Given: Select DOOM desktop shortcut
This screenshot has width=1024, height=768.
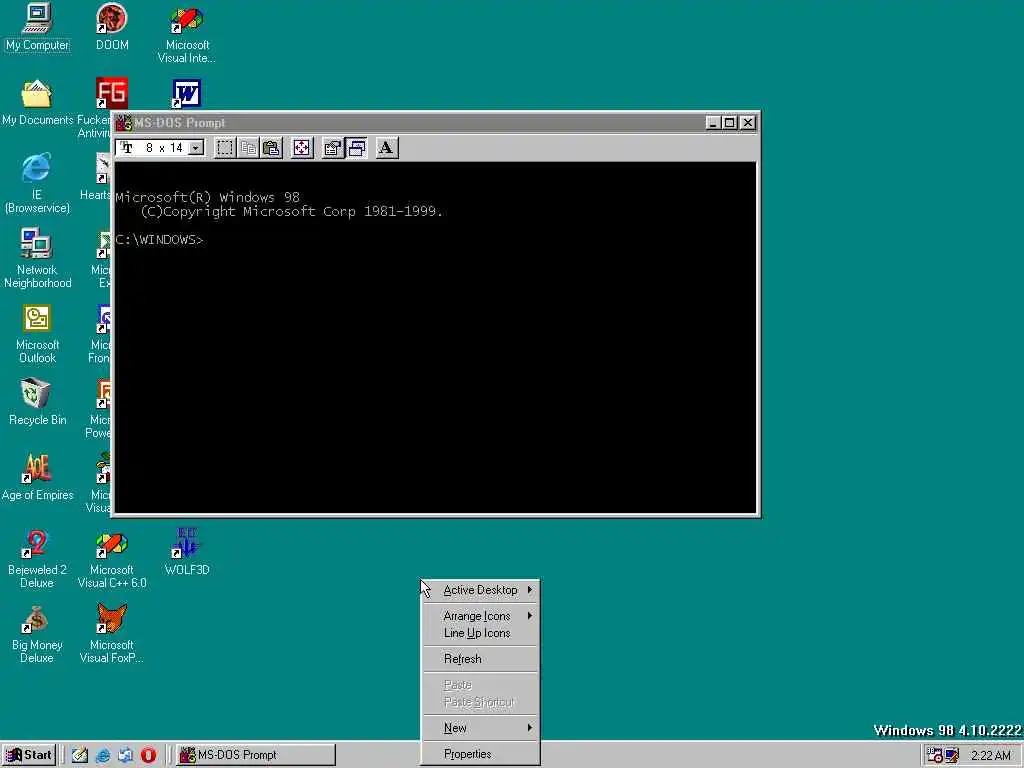Looking at the screenshot, I should [x=112, y=28].
